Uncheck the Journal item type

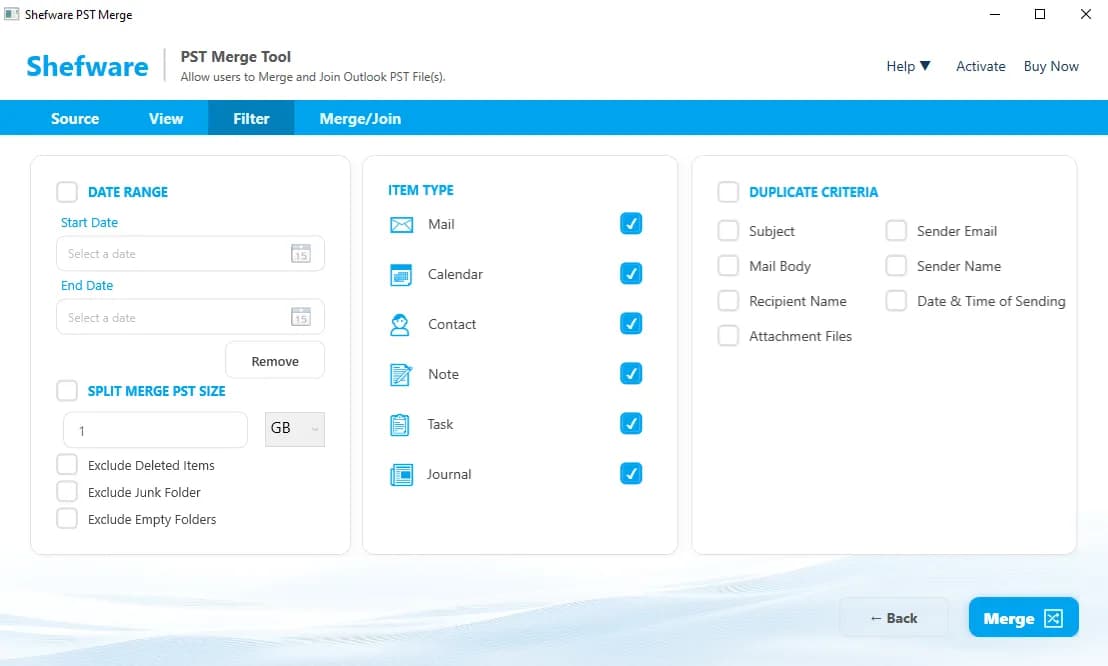[631, 474]
